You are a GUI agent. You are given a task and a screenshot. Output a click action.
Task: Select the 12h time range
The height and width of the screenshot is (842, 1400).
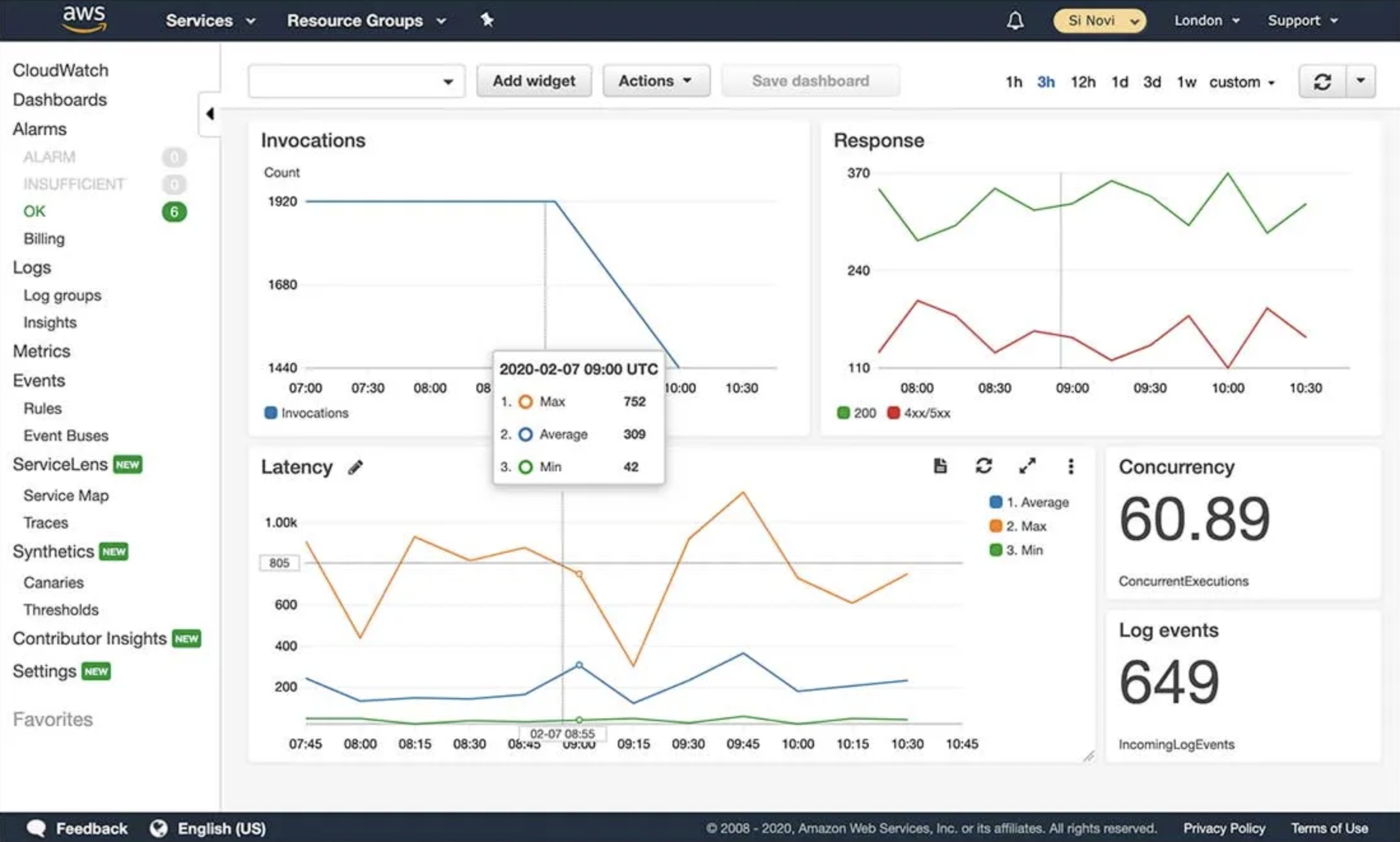(1082, 82)
